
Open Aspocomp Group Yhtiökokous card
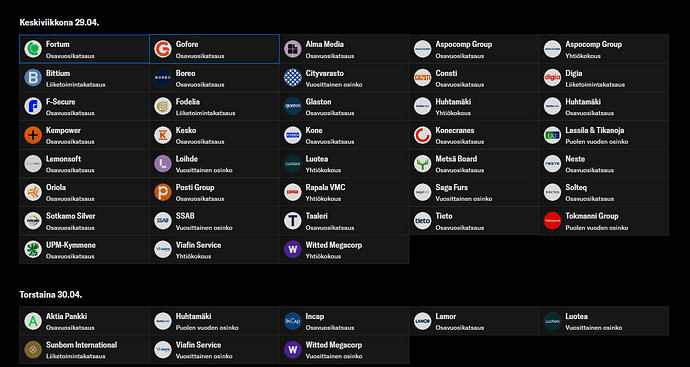coord(604,49)
